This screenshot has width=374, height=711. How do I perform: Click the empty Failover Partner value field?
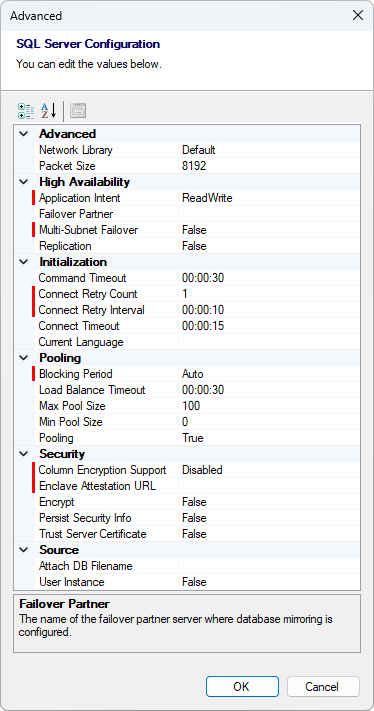pyautogui.click(x=269, y=214)
